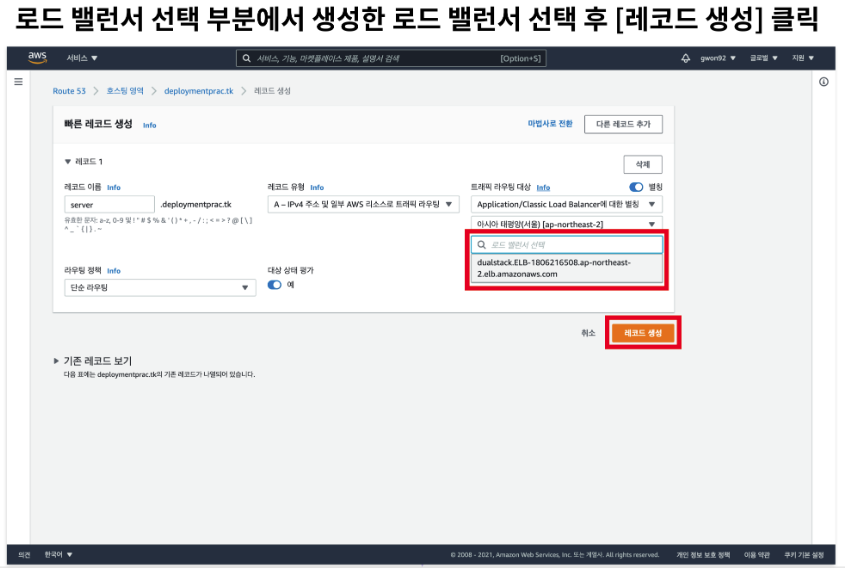Click the orange 레코드 생성 button
845x578 pixels.
coord(643,333)
